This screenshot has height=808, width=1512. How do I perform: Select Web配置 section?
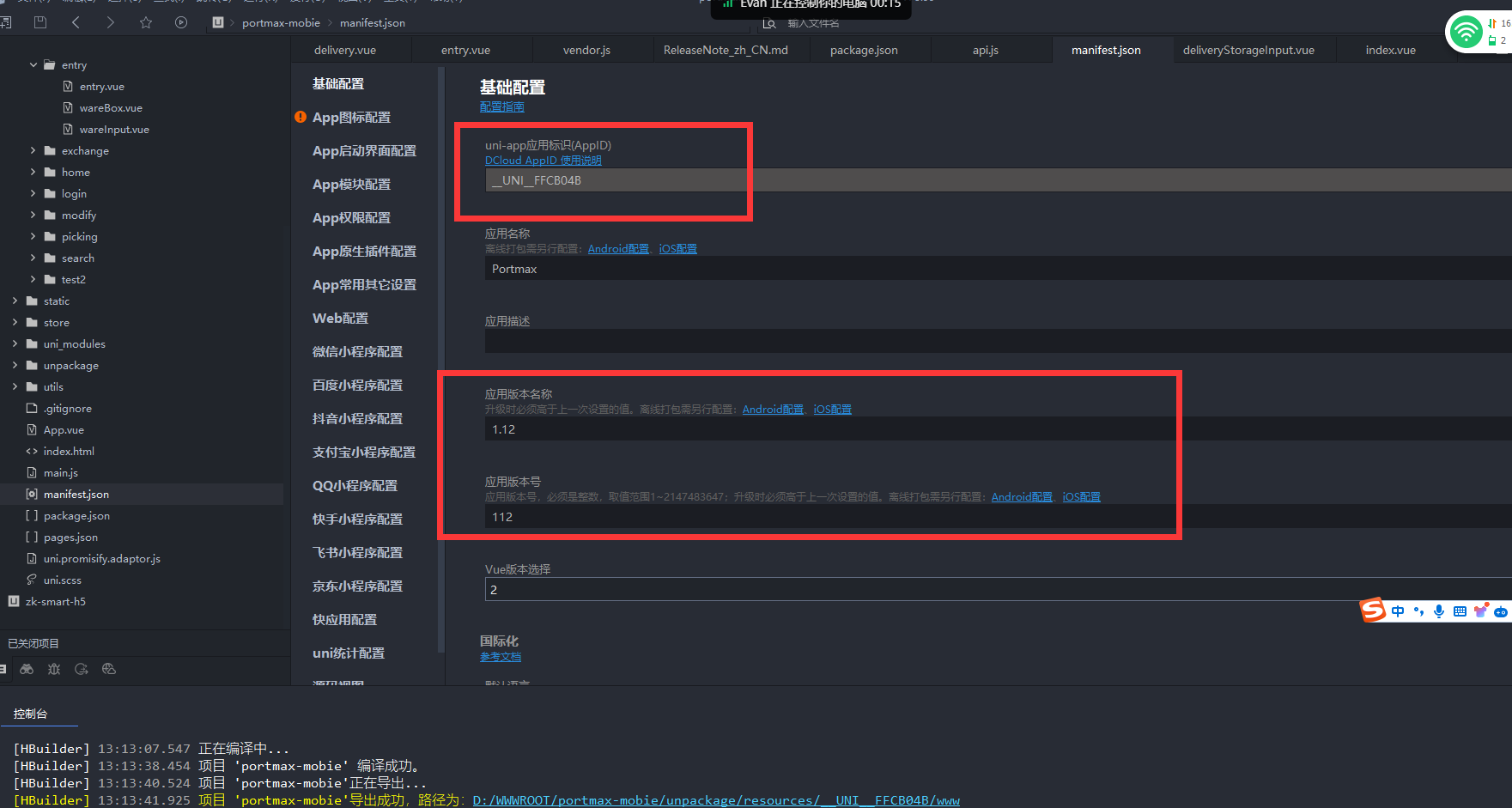(340, 318)
